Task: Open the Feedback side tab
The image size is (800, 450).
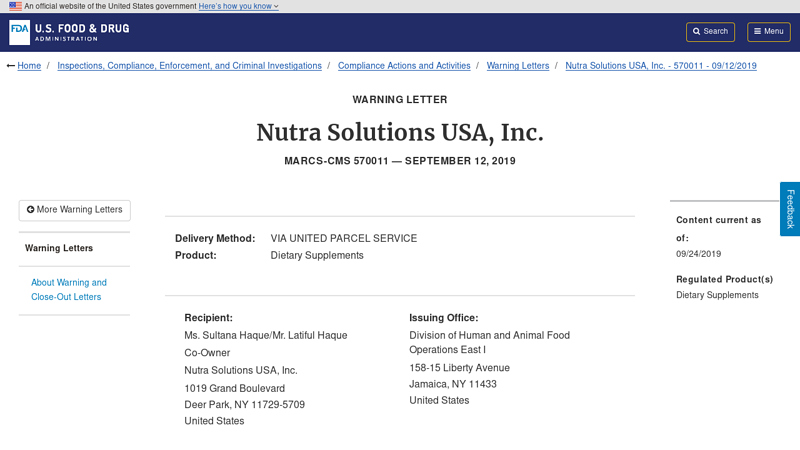Action: pyautogui.click(x=790, y=209)
